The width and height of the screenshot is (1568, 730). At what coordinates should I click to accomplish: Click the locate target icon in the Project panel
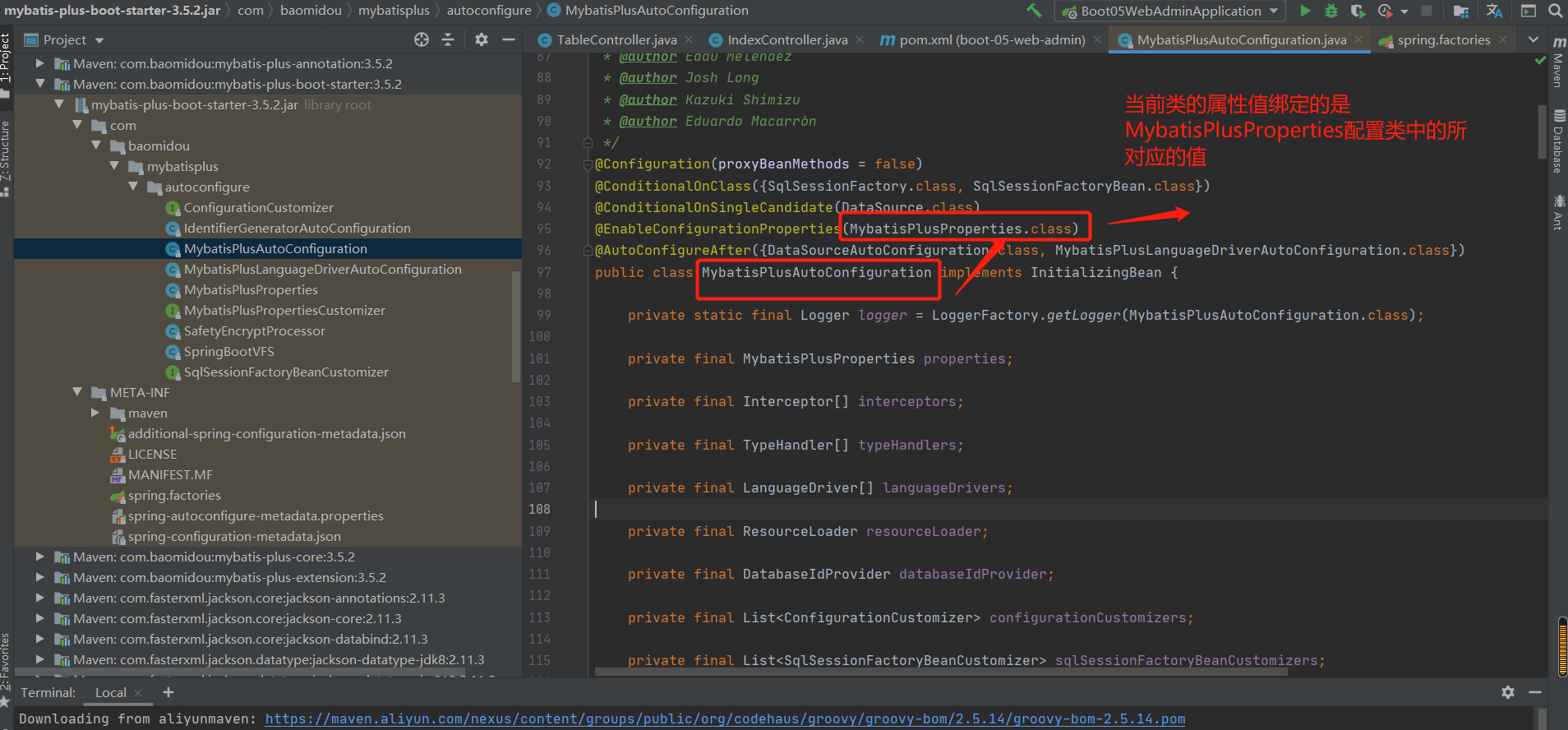point(422,39)
